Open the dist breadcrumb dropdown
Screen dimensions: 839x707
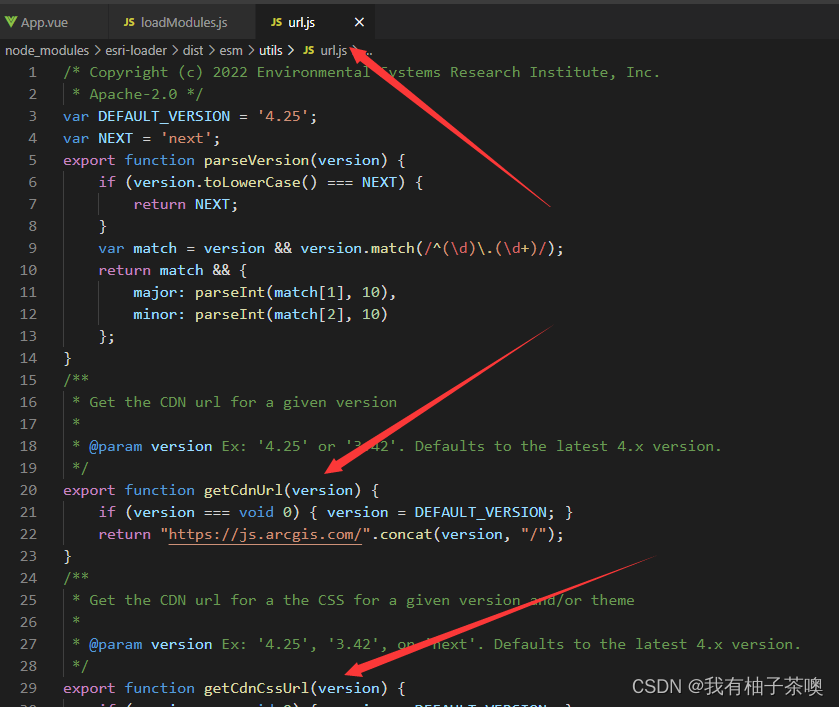click(x=193, y=50)
